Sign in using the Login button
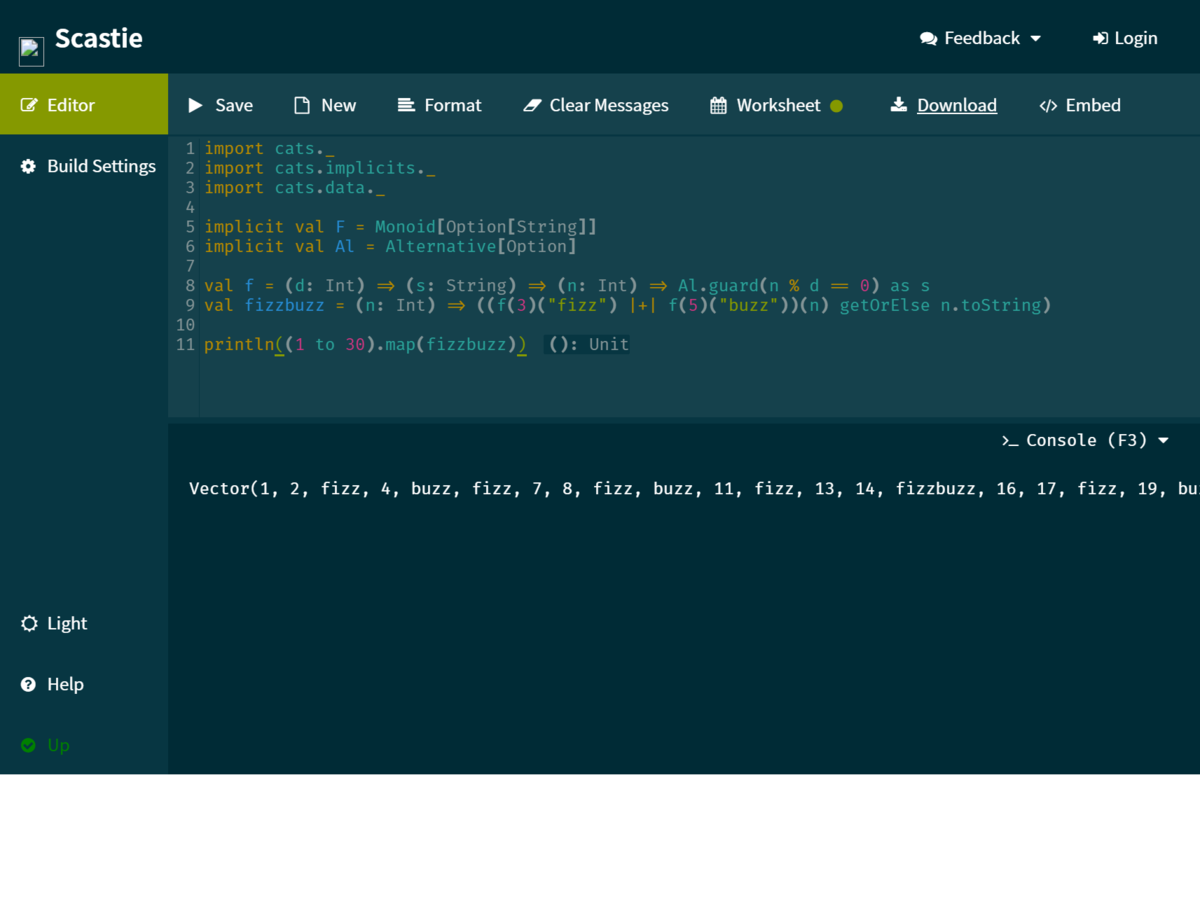Image resolution: width=1200 pixels, height=913 pixels. point(1125,37)
